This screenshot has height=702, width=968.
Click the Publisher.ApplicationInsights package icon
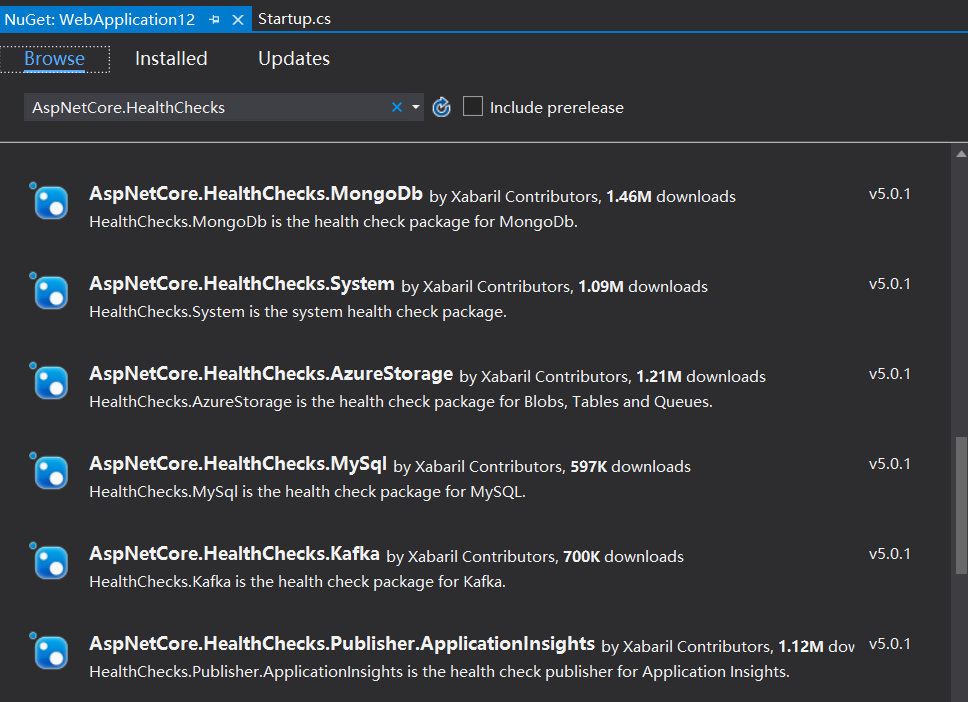tap(50, 652)
